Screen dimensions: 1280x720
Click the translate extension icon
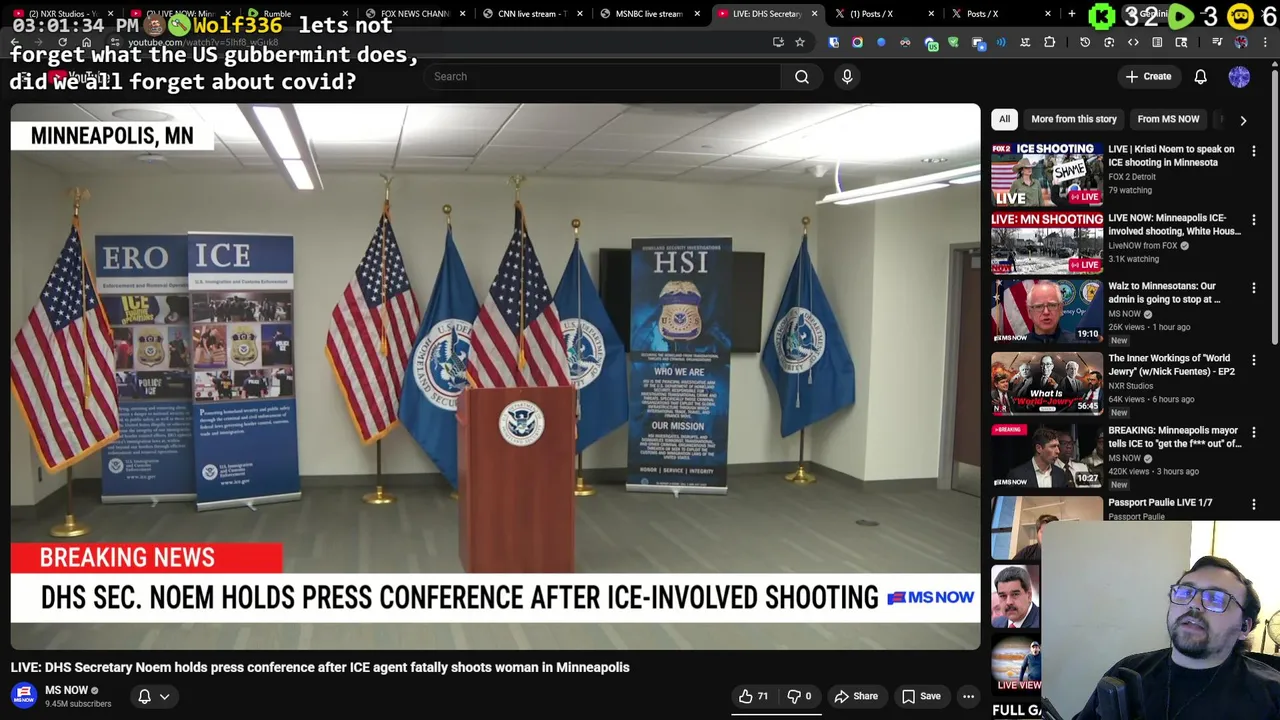pyautogui.click(x=1025, y=42)
